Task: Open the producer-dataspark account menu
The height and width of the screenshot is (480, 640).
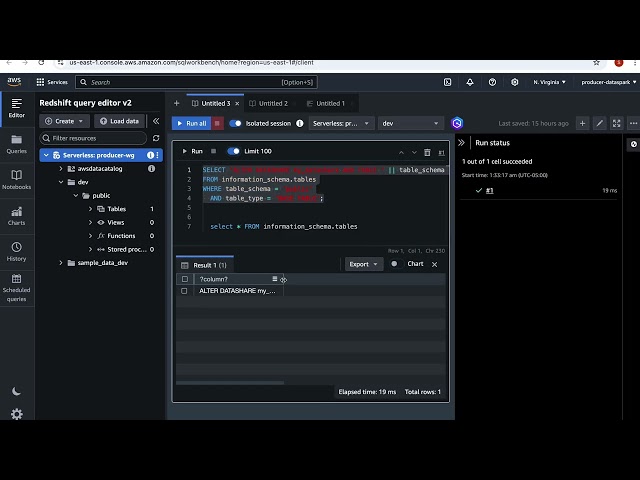Action: (x=608, y=82)
